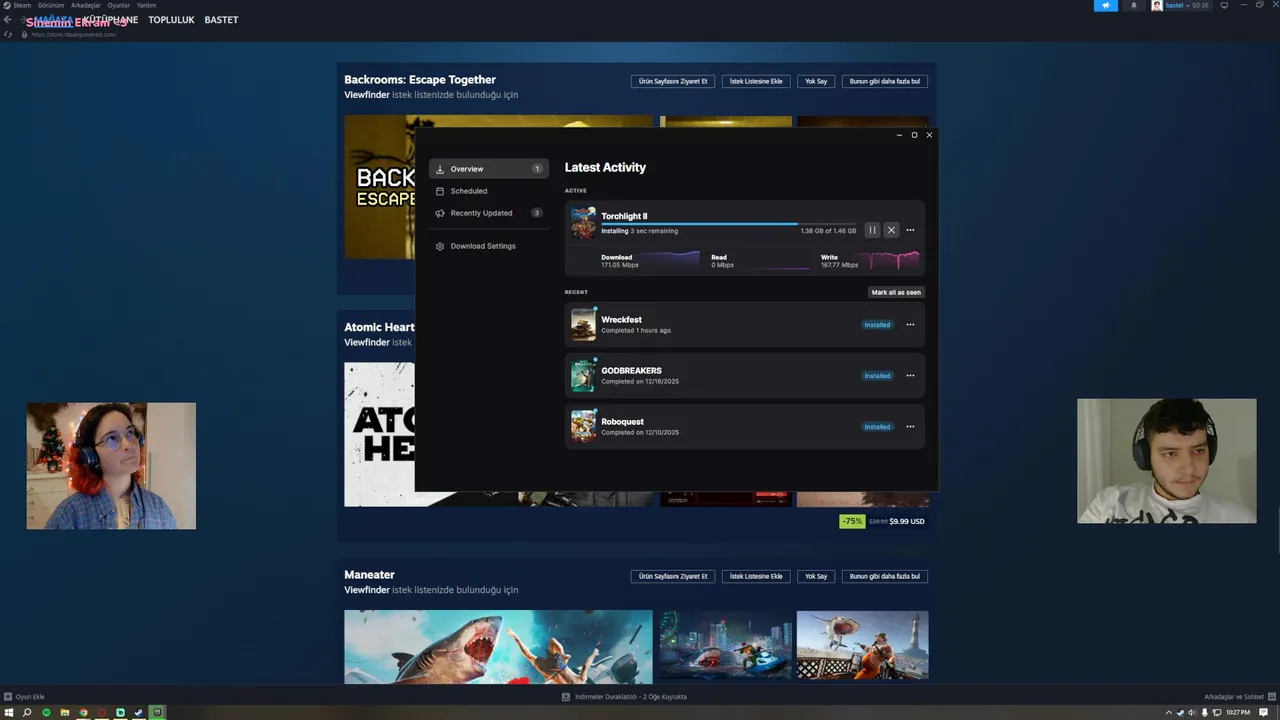Open Roboquest row options menu

pyautogui.click(x=910, y=426)
